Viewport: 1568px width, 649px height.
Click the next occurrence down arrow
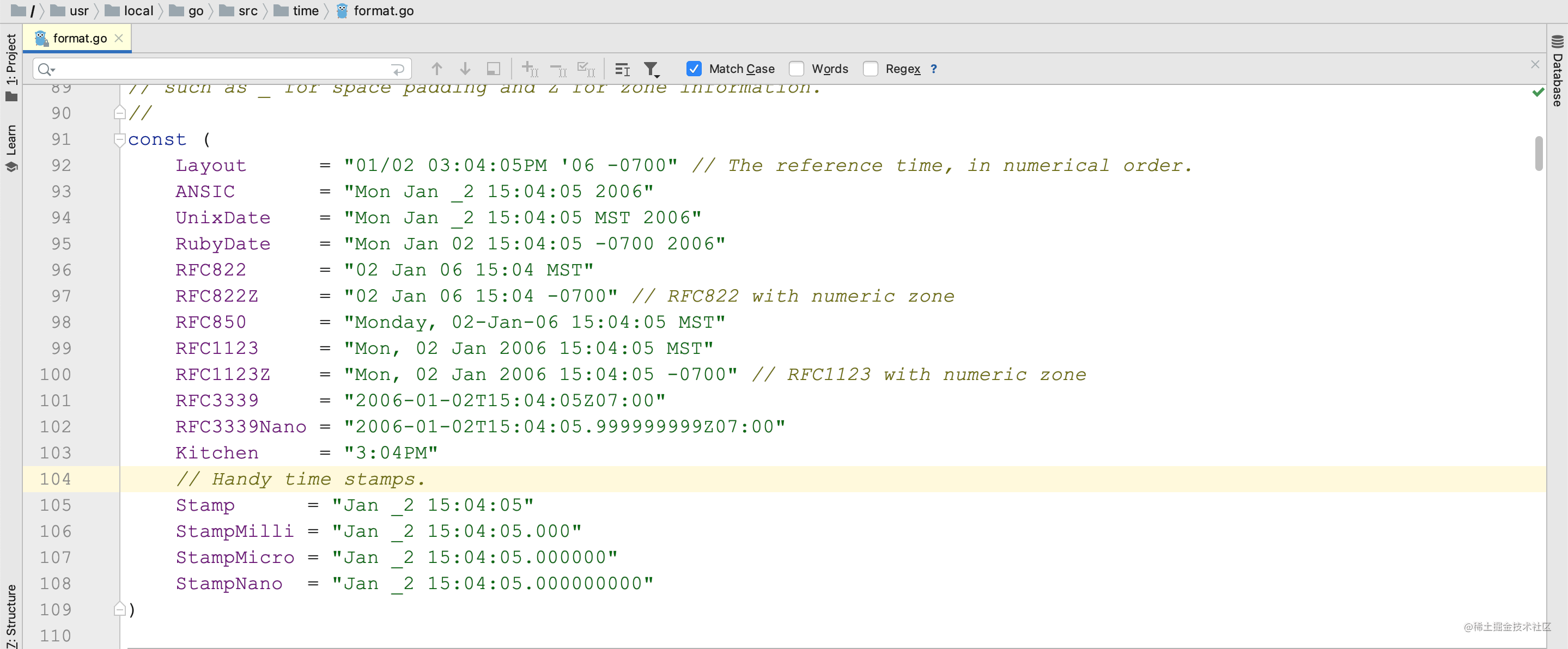click(x=465, y=69)
